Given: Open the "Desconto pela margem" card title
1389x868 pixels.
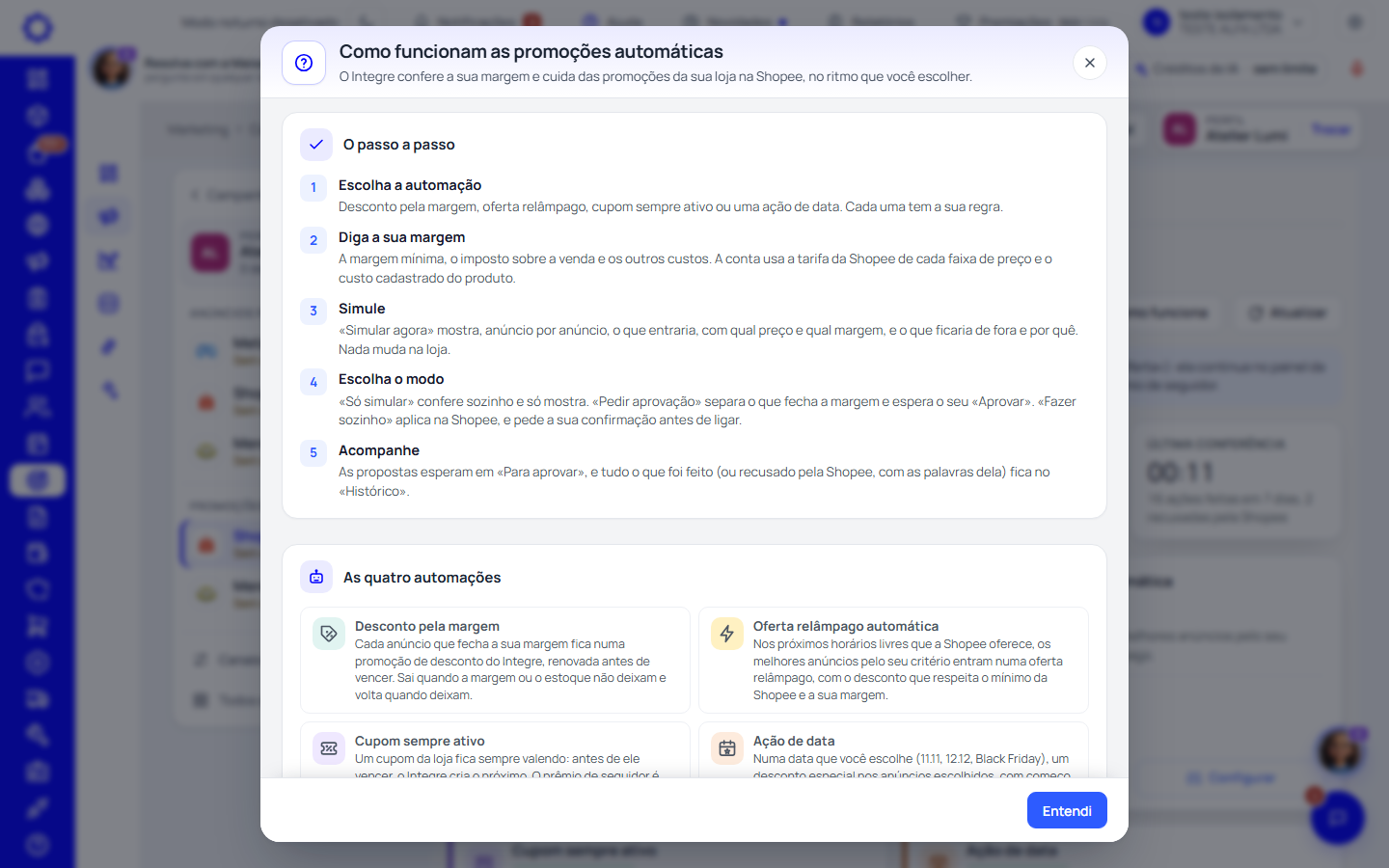Looking at the screenshot, I should (x=427, y=626).
